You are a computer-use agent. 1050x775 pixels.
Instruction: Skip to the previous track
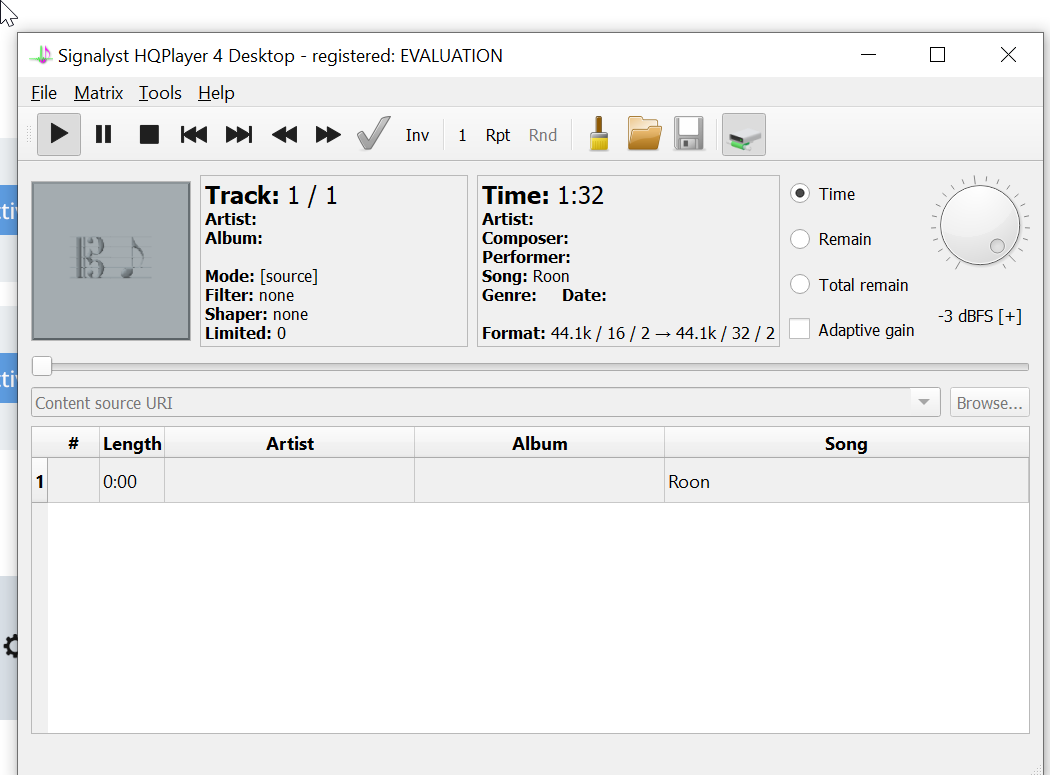pos(194,135)
